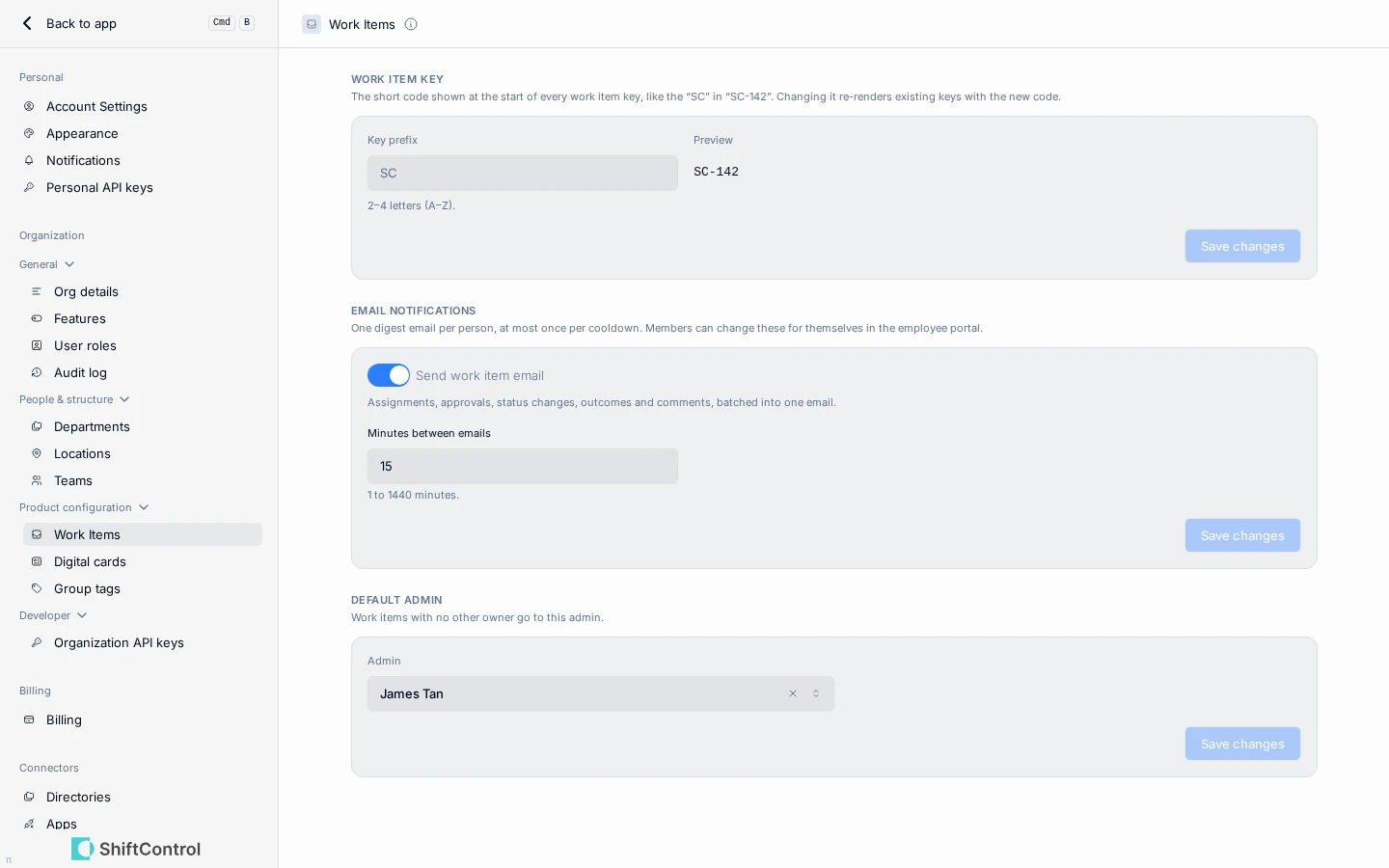Click the Teams people icon

coord(37,480)
